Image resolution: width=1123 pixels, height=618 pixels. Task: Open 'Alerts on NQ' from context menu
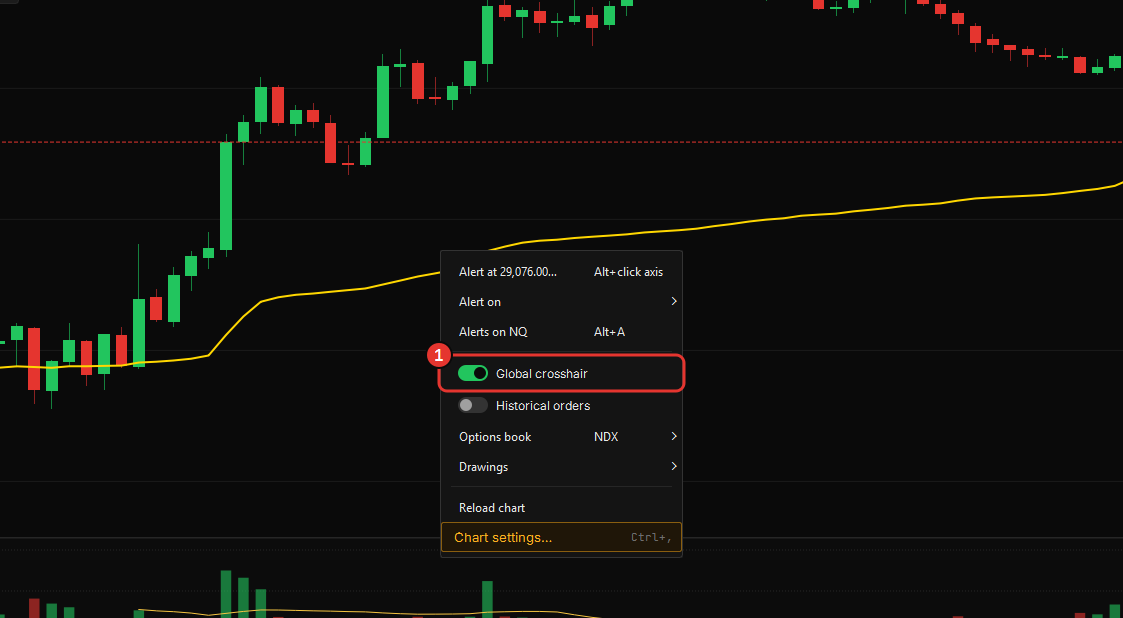(561, 332)
